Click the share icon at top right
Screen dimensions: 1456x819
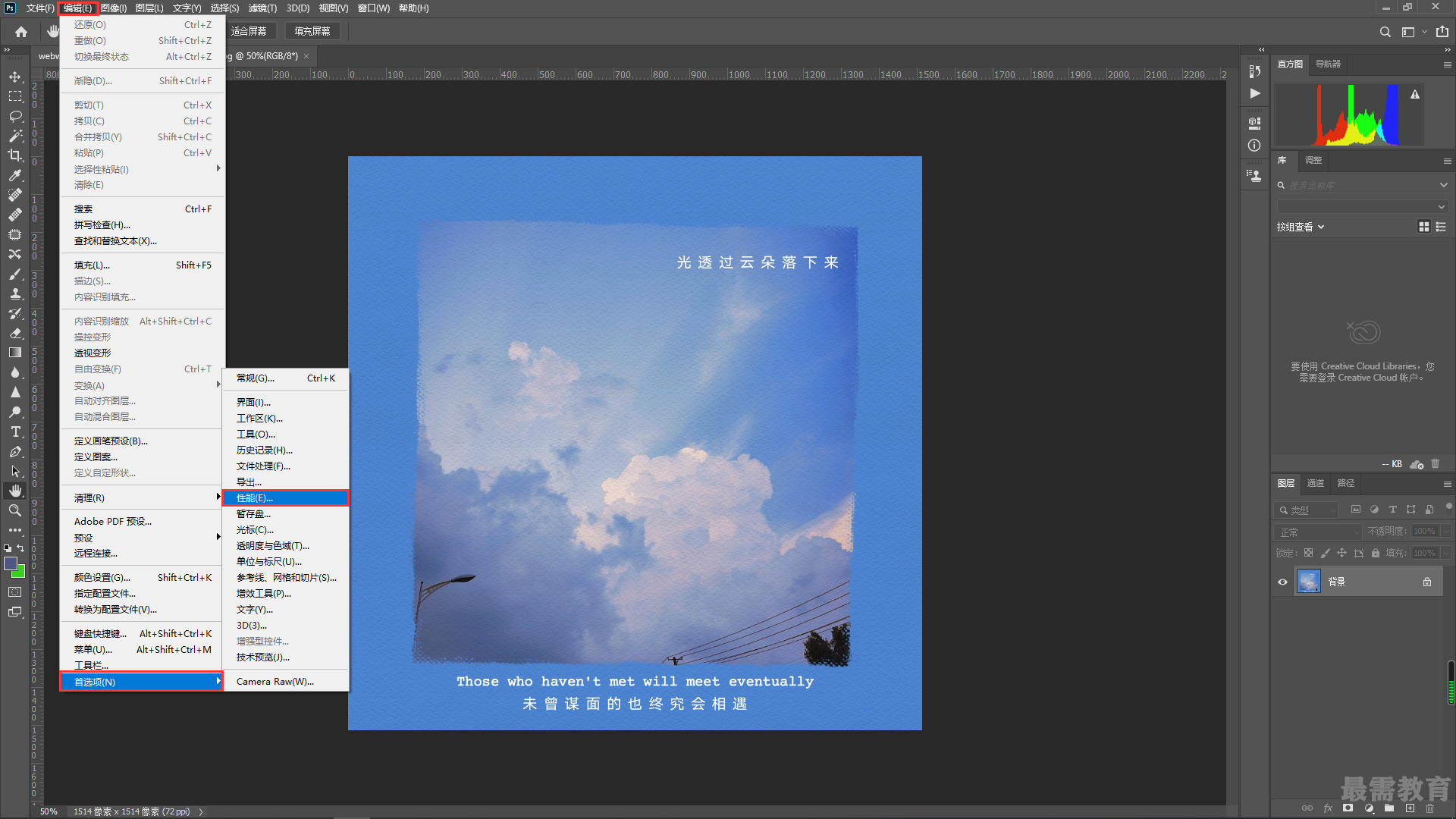[1442, 32]
